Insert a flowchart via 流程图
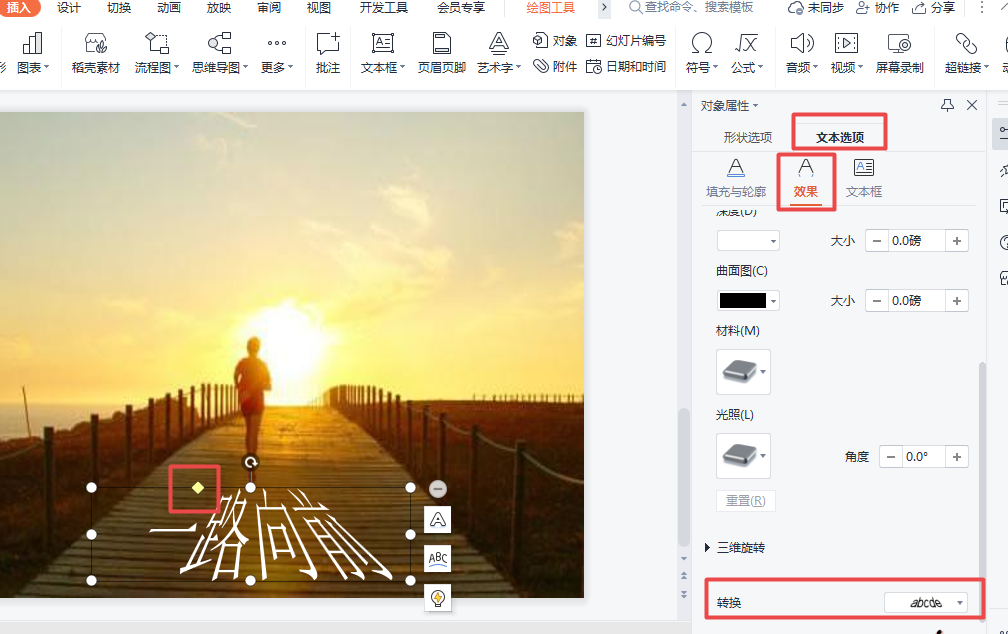1008x634 pixels. 157,53
